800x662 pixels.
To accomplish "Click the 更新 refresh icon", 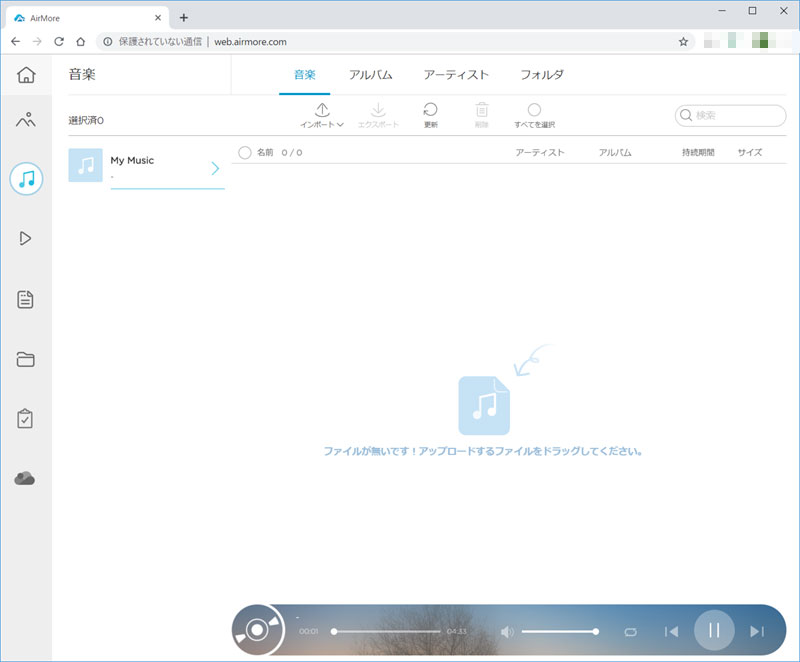I will click(430, 110).
